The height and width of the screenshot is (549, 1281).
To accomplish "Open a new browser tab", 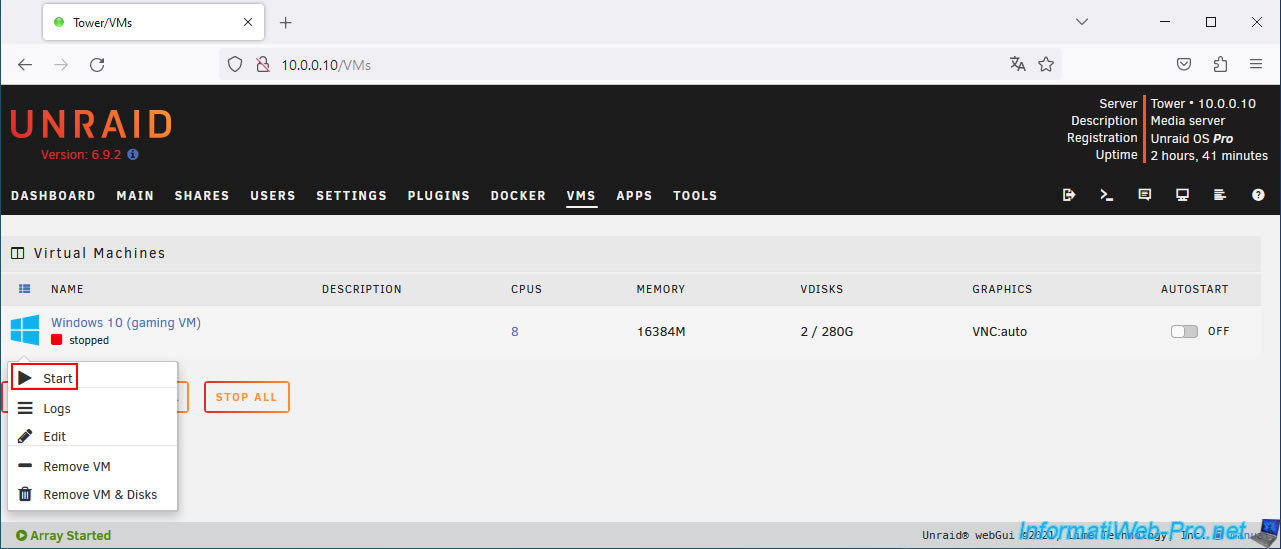I will pyautogui.click(x=286, y=22).
